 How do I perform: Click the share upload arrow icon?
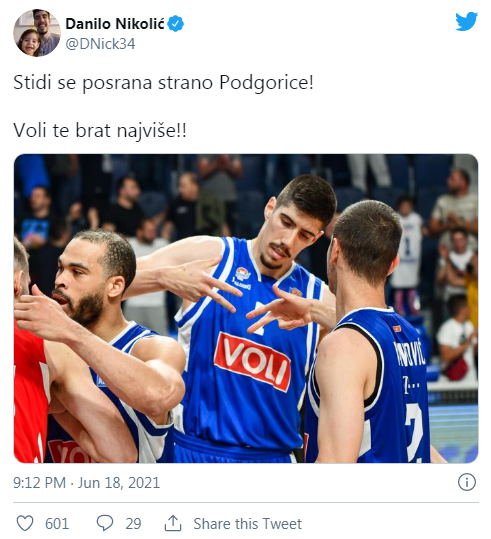[173, 523]
